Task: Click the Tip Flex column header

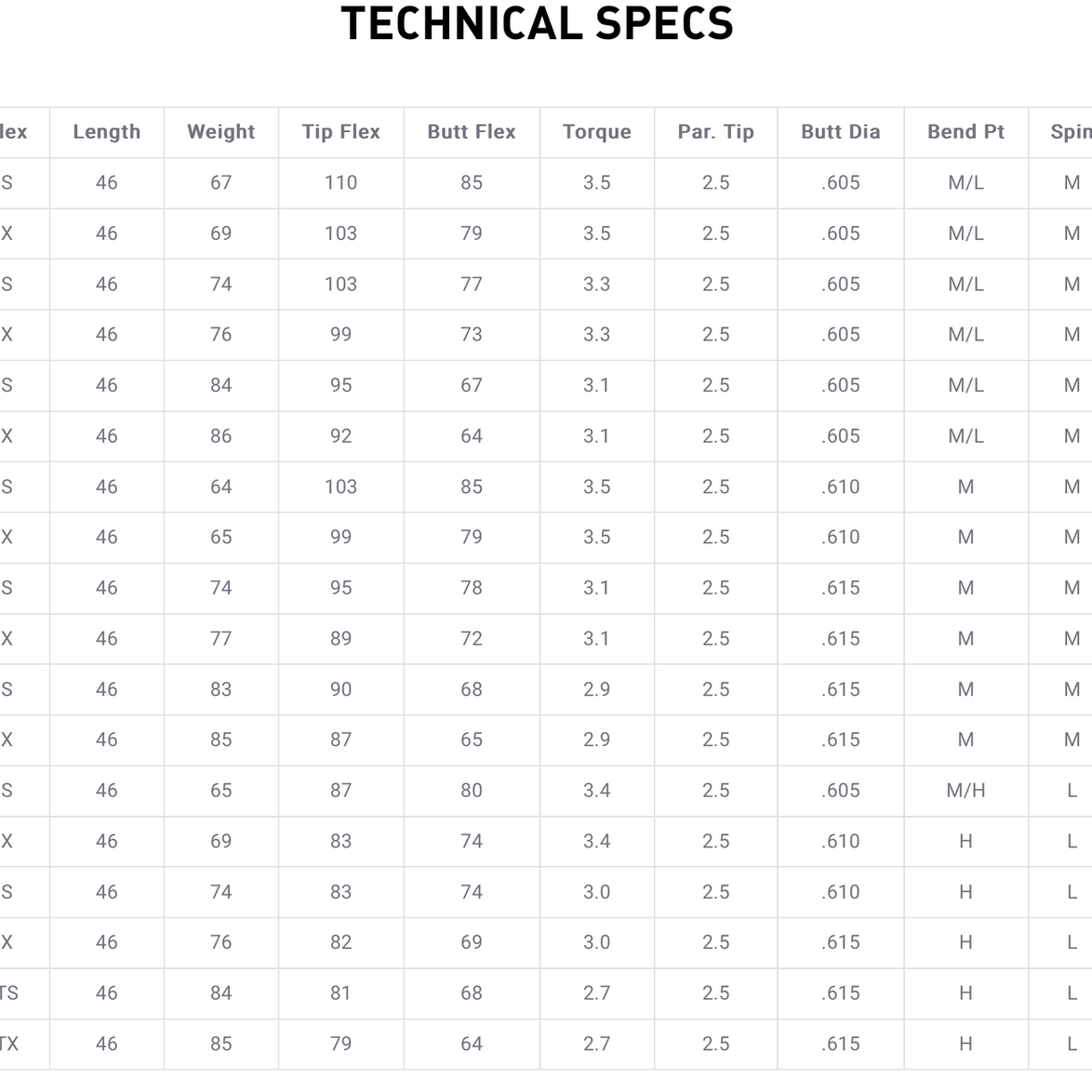Action: [x=340, y=132]
